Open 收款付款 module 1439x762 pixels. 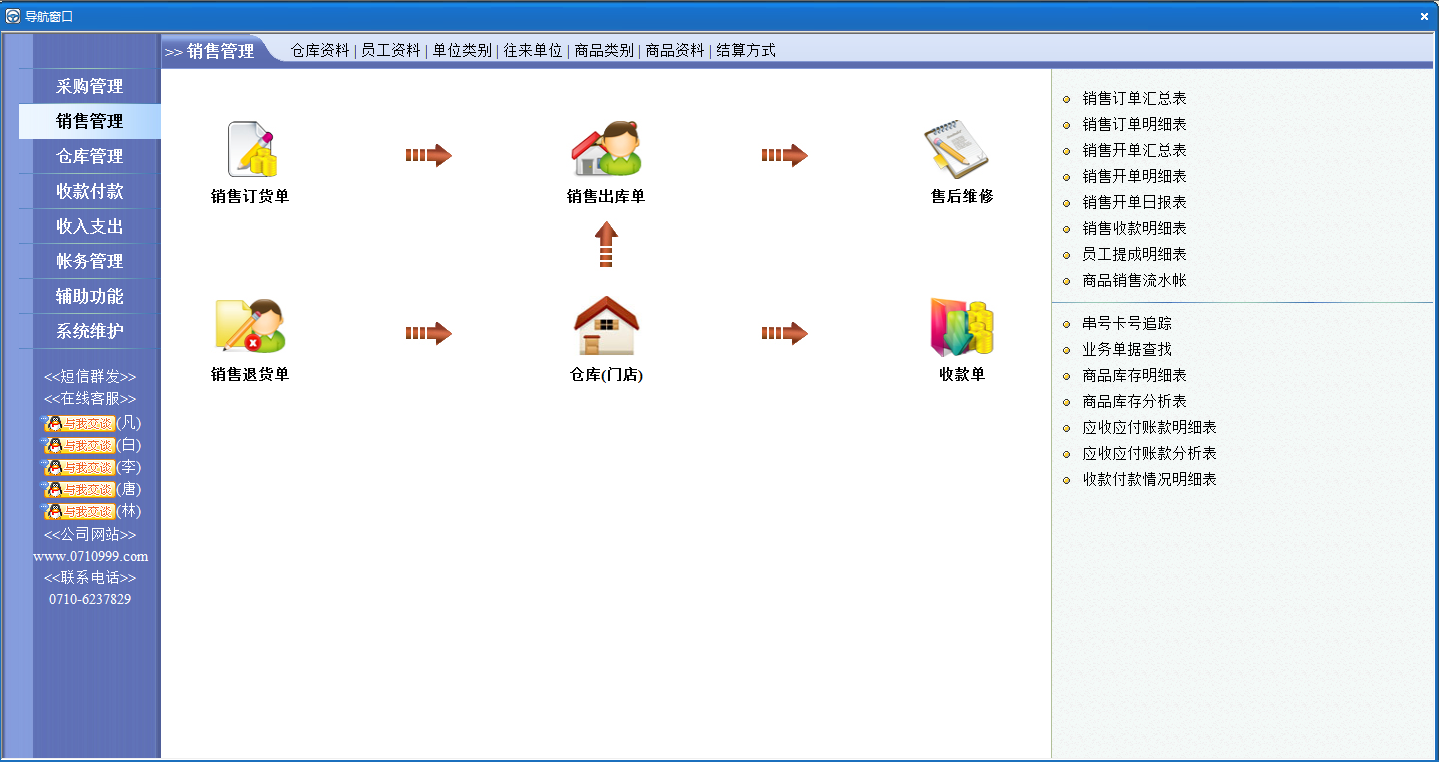pos(90,191)
